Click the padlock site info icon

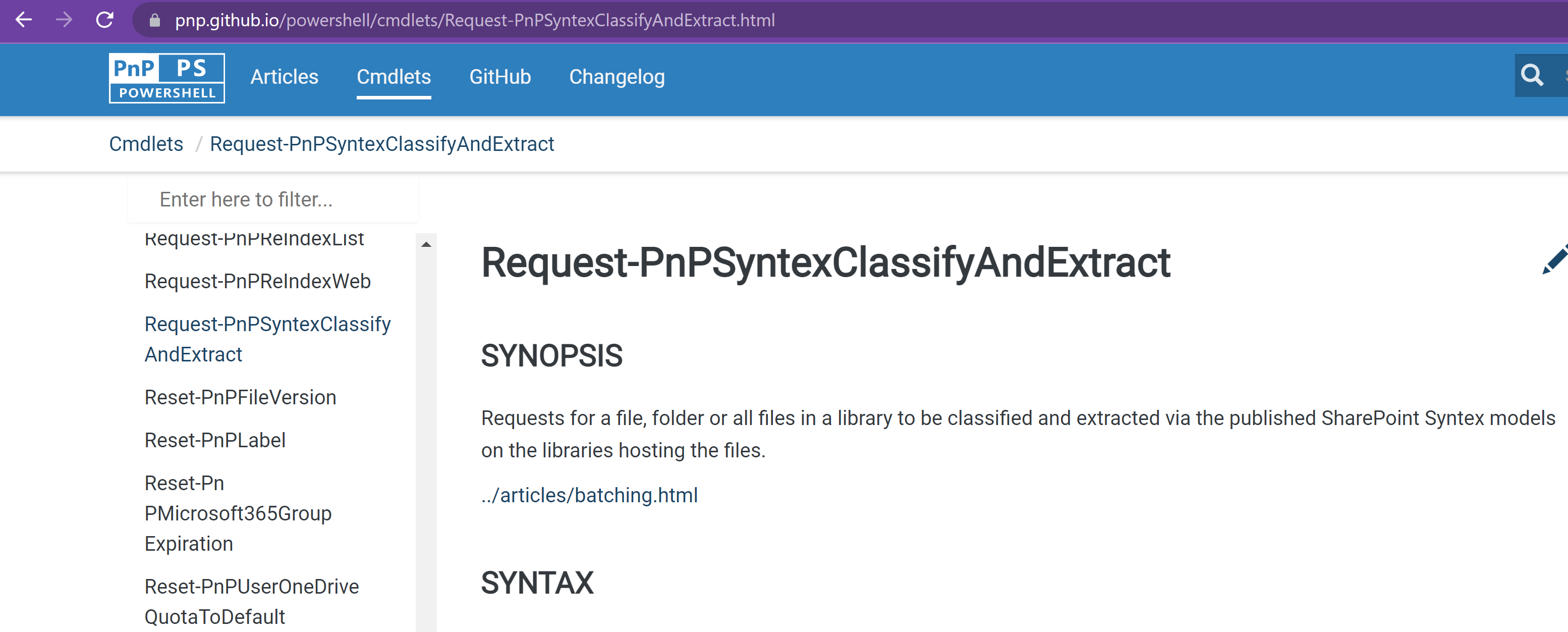154,21
